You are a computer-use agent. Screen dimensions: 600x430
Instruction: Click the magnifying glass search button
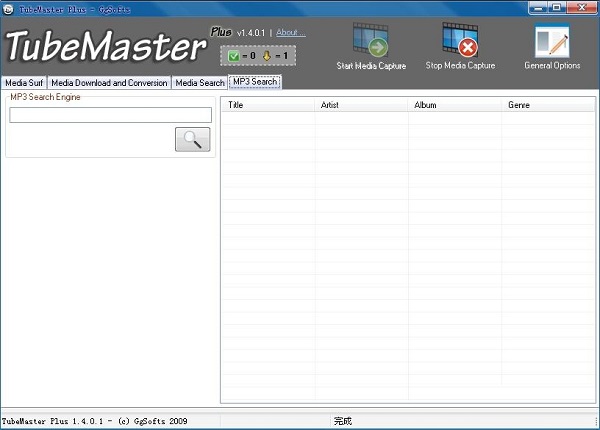(x=192, y=139)
